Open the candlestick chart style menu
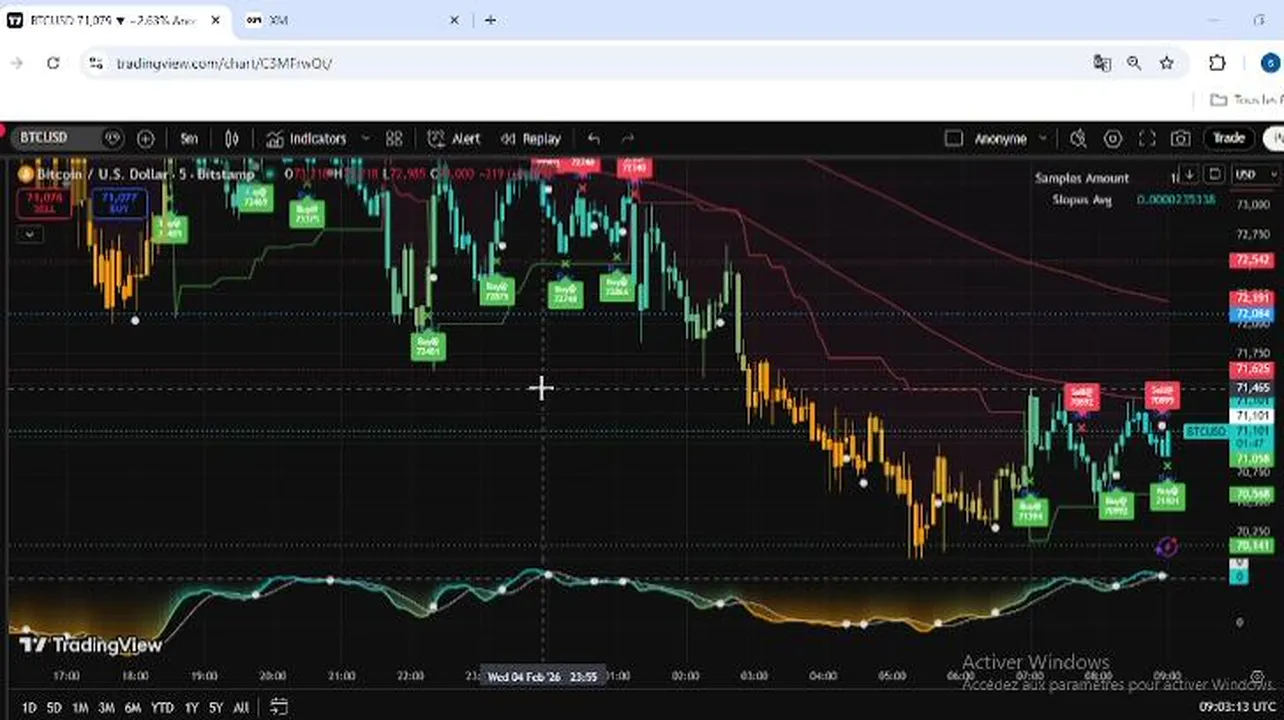Screen dimensions: 1284x720 point(232,139)
